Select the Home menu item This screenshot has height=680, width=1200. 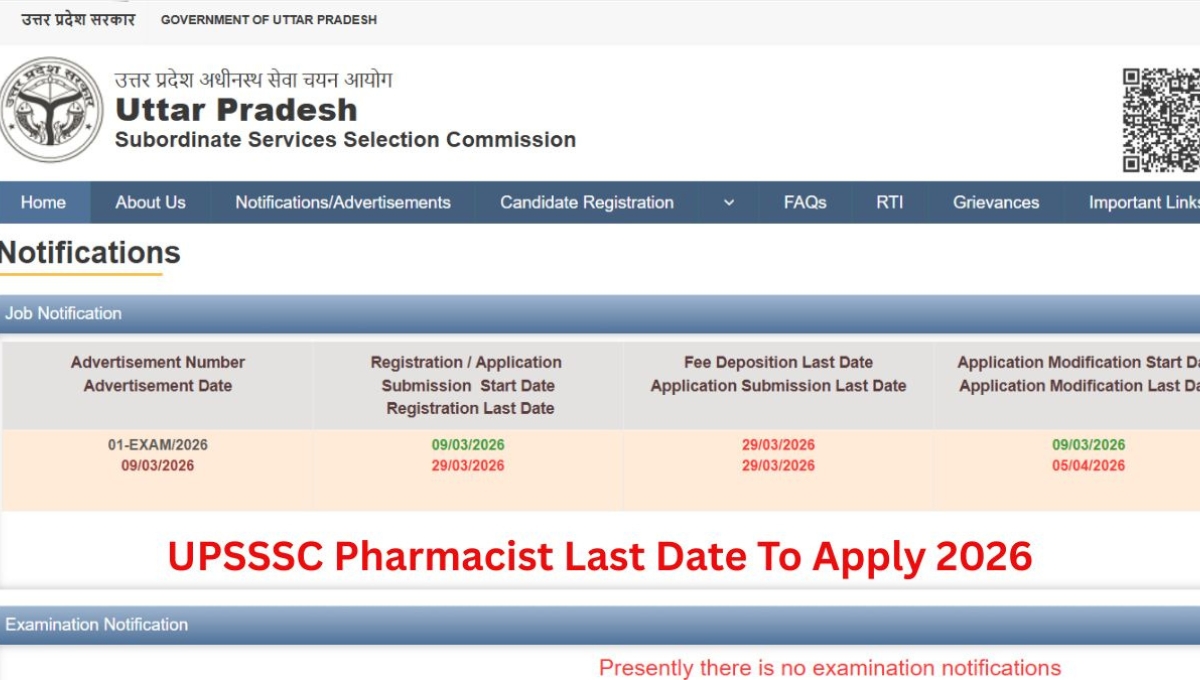coord(43,202)
